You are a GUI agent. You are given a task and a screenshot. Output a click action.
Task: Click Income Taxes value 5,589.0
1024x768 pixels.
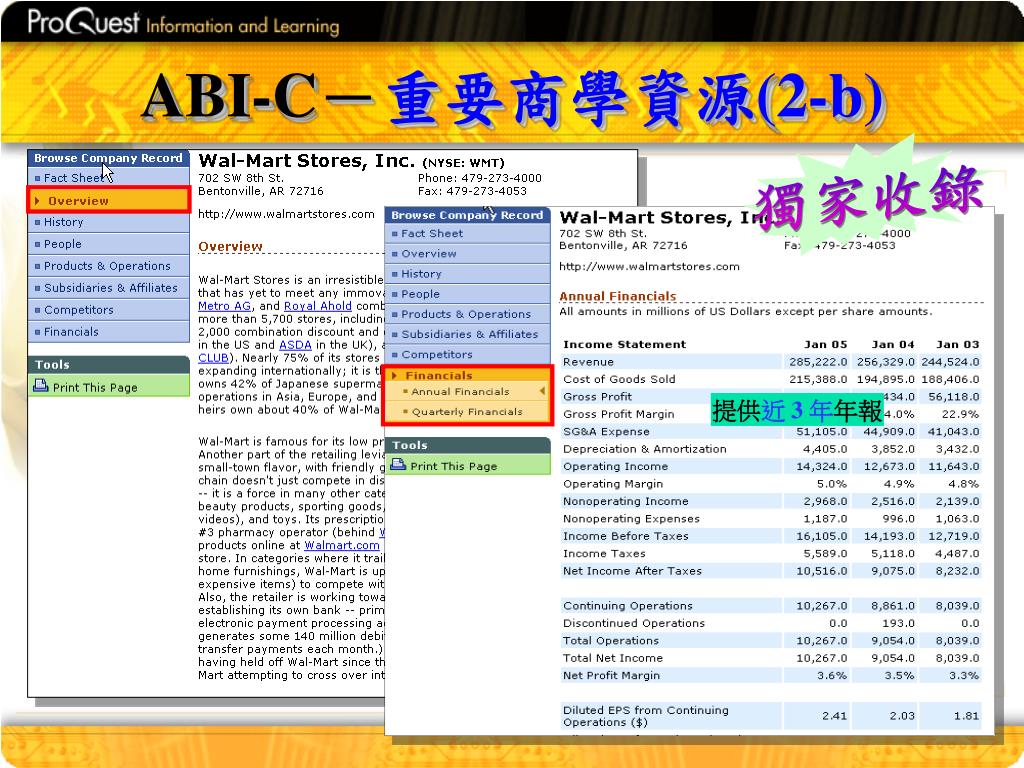825,554
